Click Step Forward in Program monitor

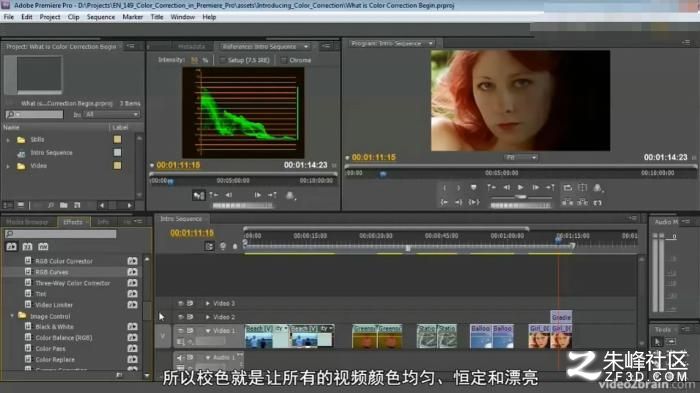[535, 188]
